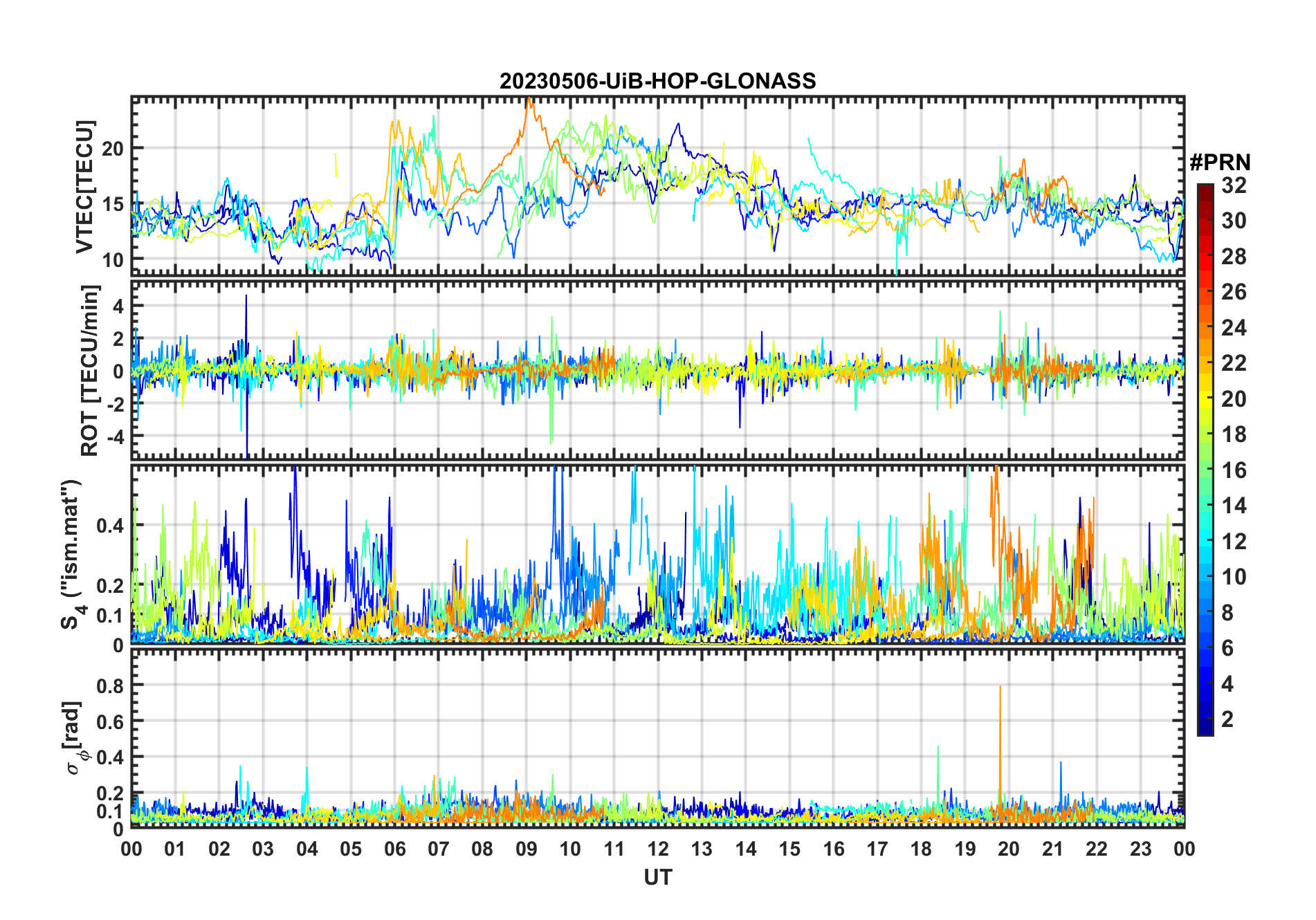
Task: Click the dark red top of the colorbar
Action: pyautogui.click(x=1205, y=189)
